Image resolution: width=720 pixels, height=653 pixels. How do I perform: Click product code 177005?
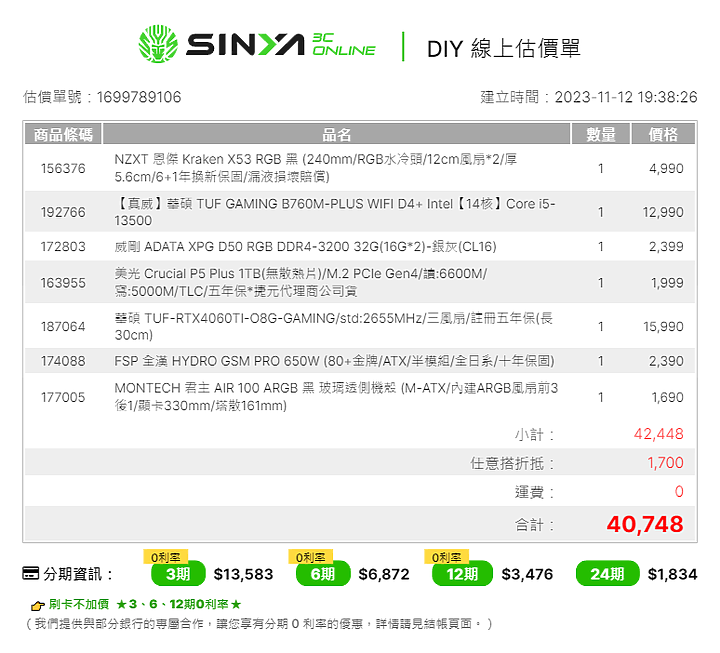click(63, 397)
